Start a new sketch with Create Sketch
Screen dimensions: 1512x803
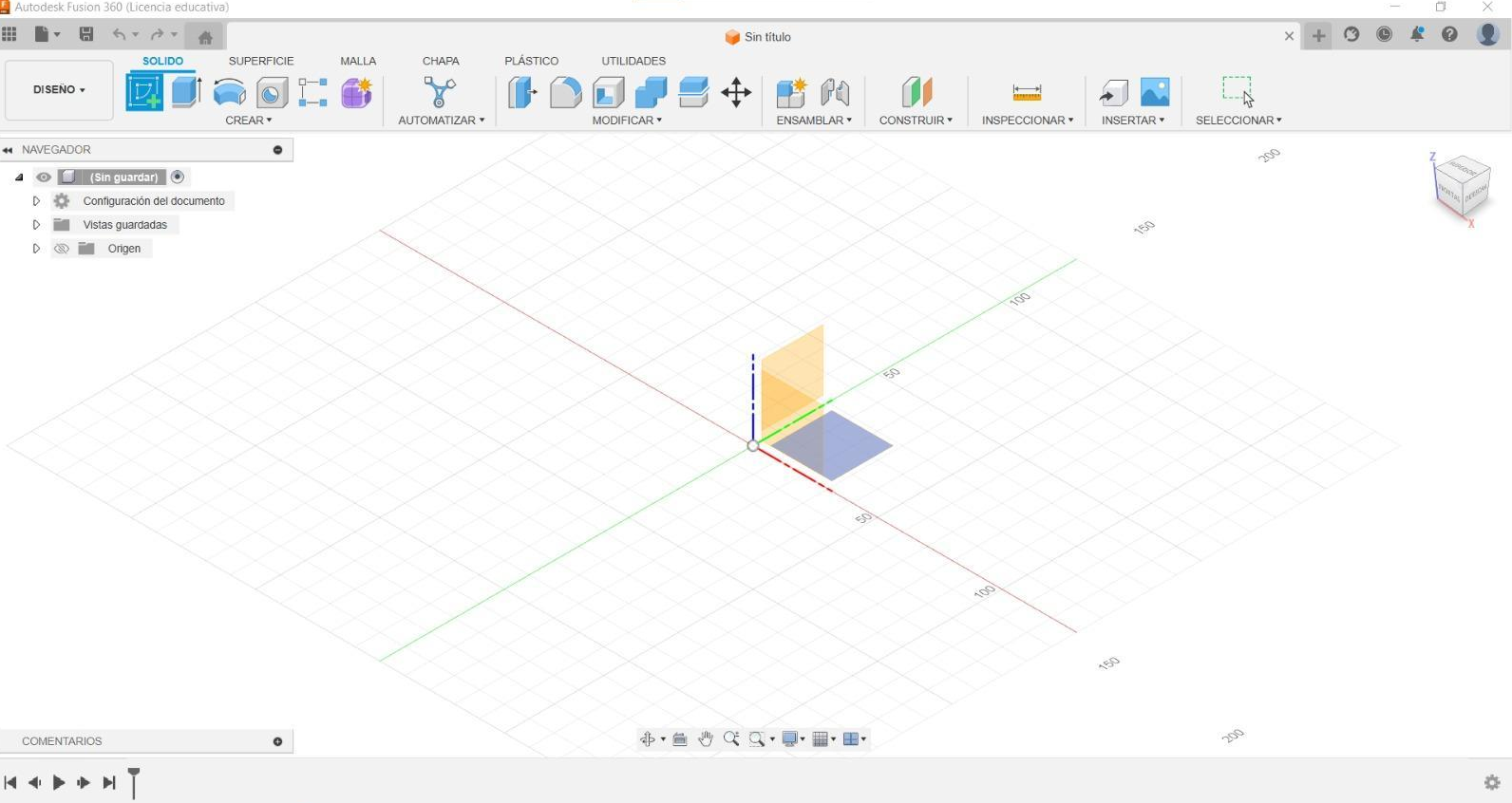(x=144, y=92)
